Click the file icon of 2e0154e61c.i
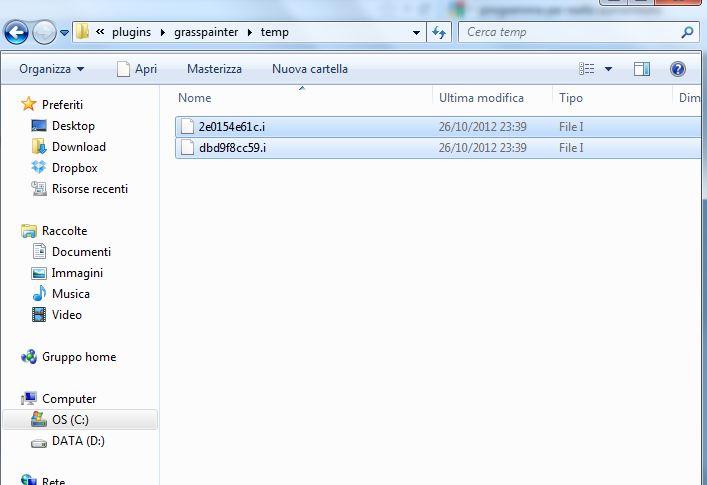Screen dimensions: 707x485 pyautogui.click(x=187, y=127)
